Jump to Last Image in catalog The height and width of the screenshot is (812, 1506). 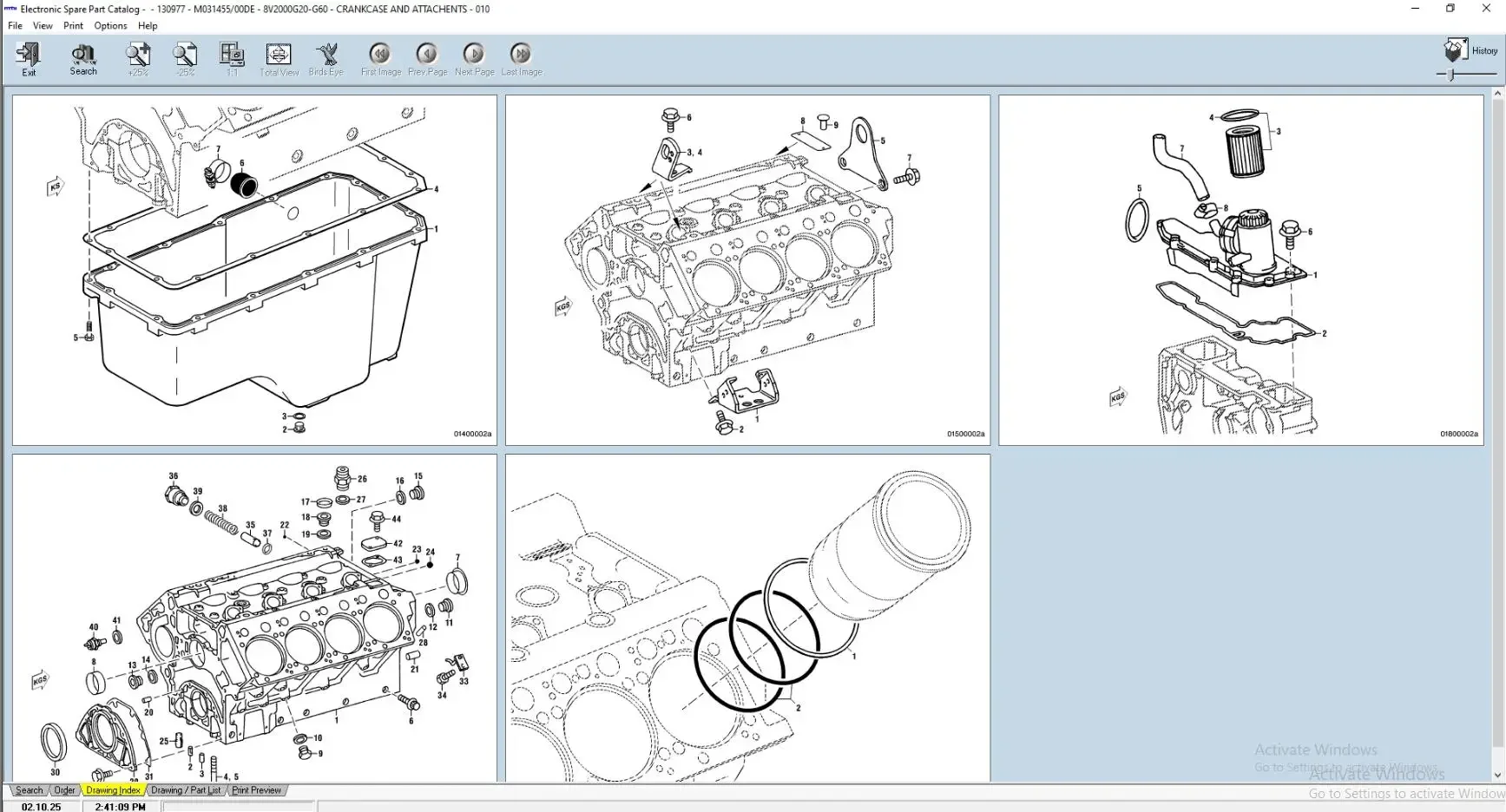tap(521, 53)
